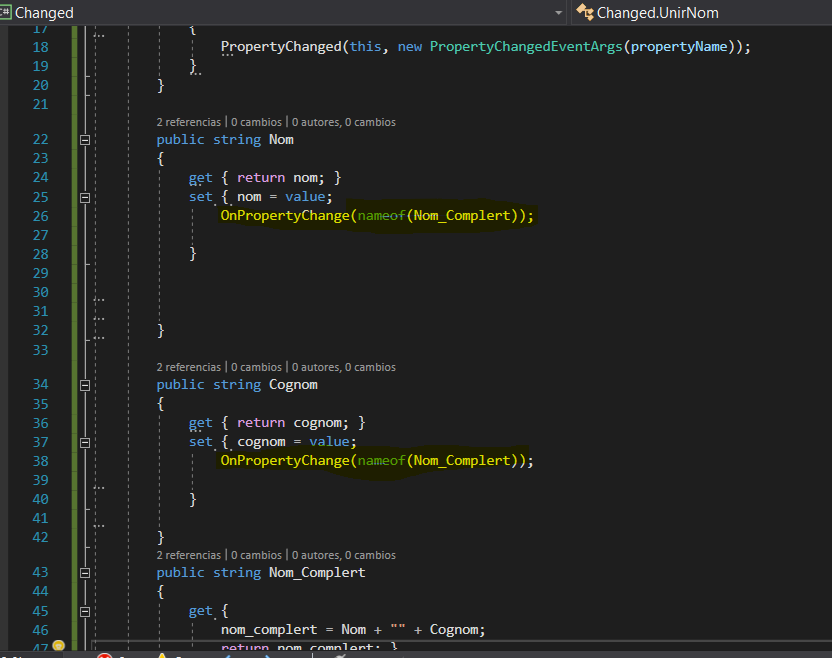Select line number 26 in the margin
The width and height of the screenshot is (832, 658).
[x=40, y=216]
